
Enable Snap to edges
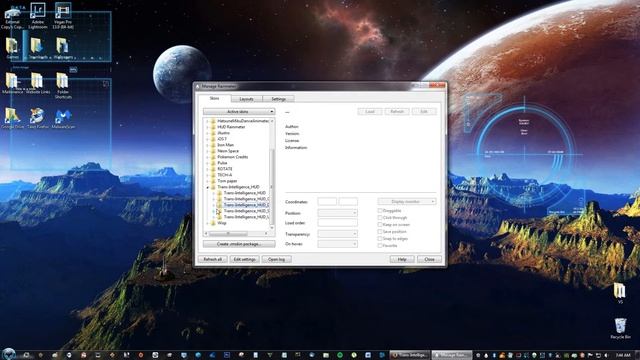click(380, 238)
